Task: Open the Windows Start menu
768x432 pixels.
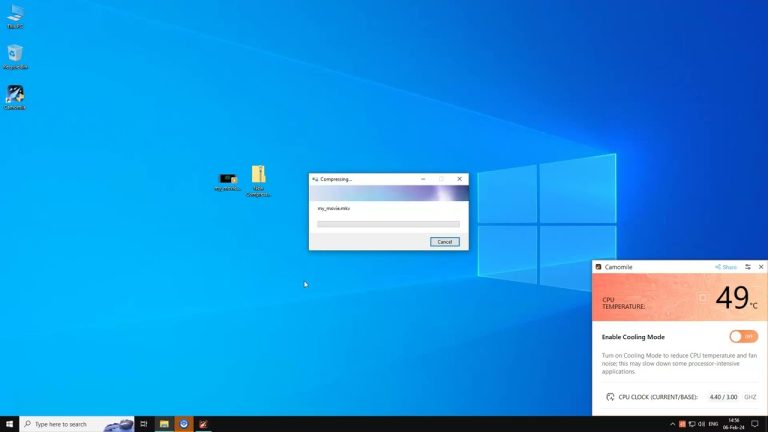Action: pos(9,424)
